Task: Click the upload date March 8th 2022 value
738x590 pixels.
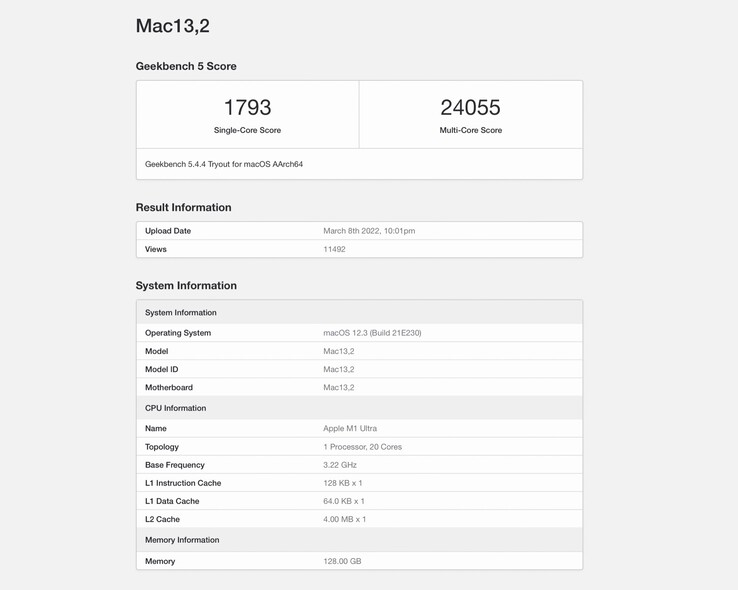Action: [369, 231]
